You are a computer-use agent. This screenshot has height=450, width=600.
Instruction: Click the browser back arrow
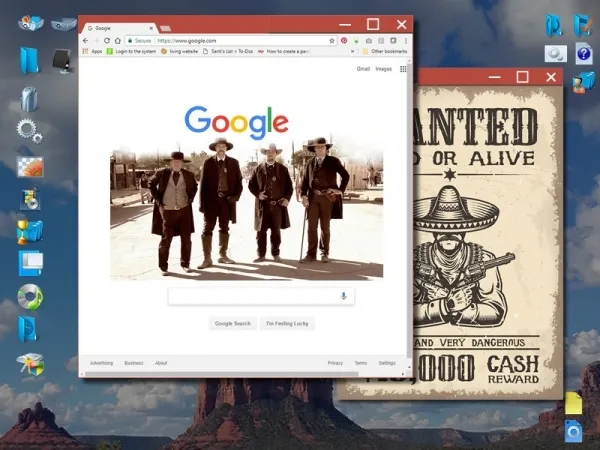pyautogui.click(x=85, y=40)
